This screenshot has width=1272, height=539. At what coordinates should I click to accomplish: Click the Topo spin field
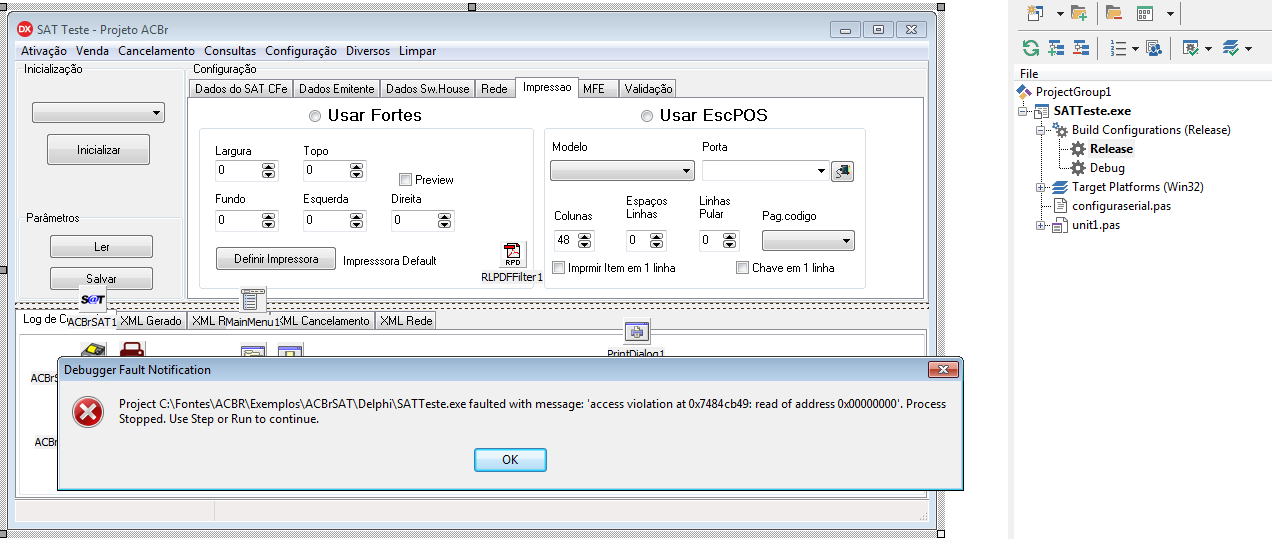click(335, 171)
